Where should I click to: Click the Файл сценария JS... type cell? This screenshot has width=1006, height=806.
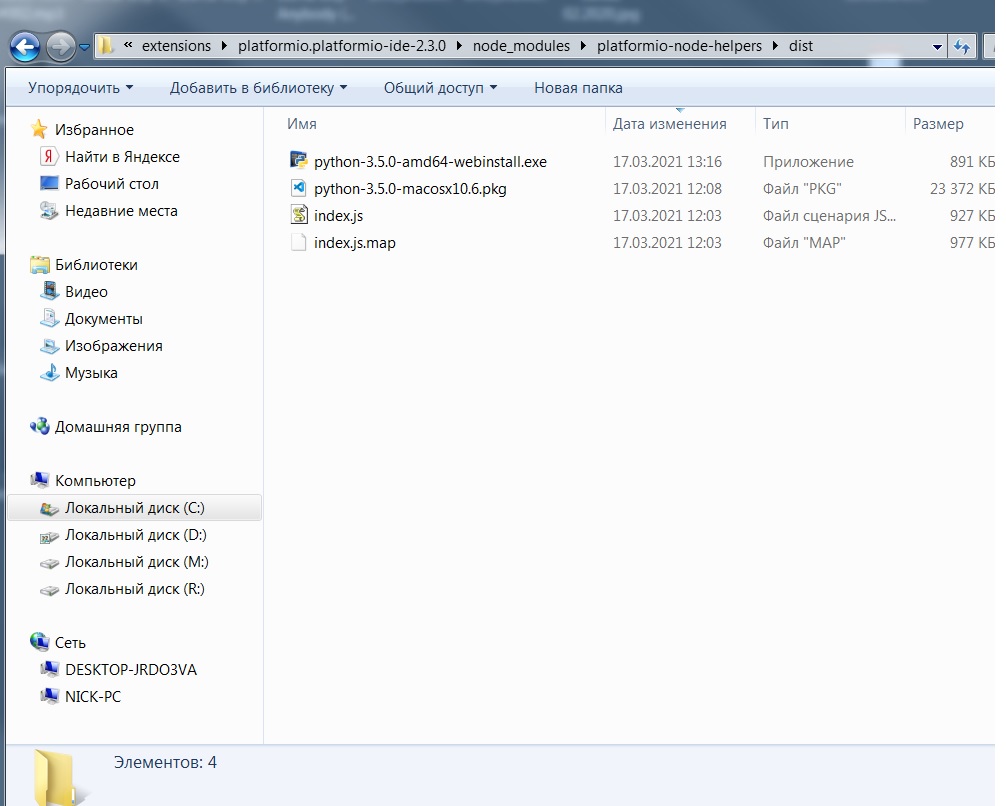click(829, 216)
